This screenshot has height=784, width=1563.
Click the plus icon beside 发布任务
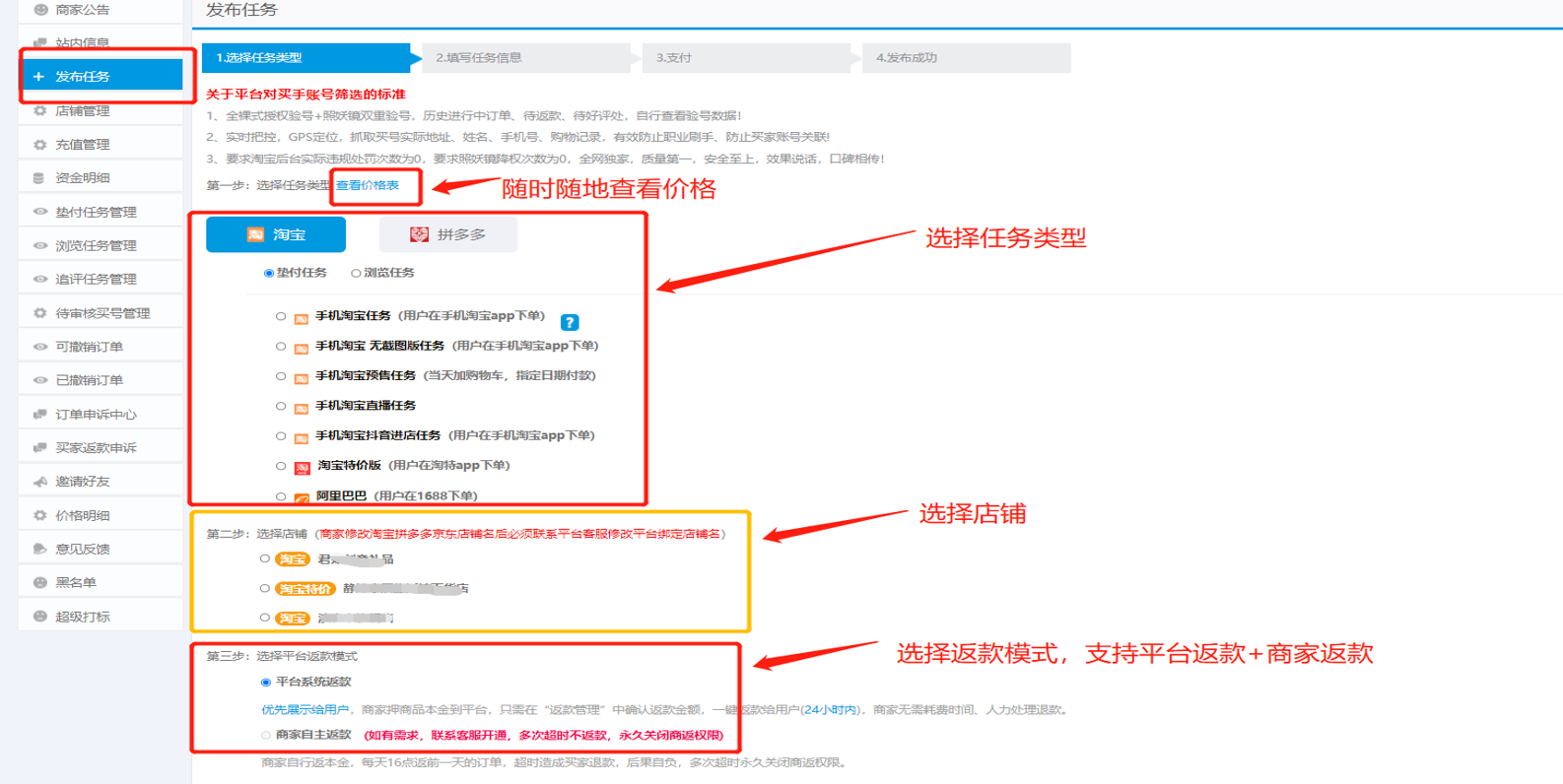pyautogui.click(x=38, y=77)
